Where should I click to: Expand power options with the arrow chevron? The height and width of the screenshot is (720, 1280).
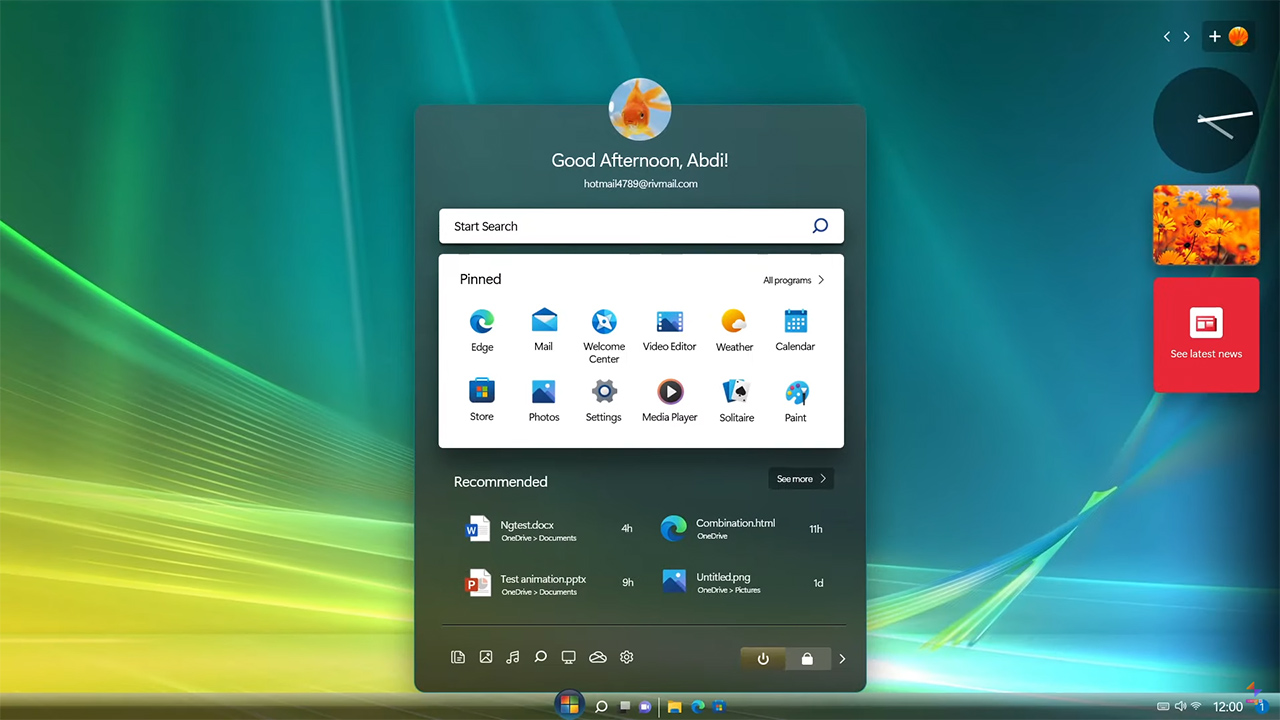(842, 658)
